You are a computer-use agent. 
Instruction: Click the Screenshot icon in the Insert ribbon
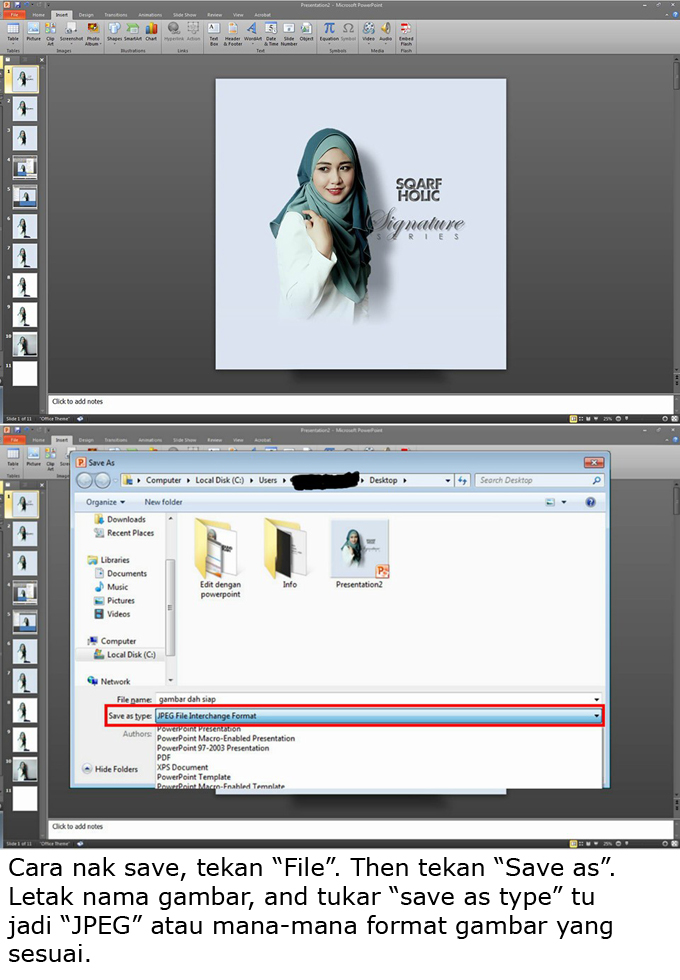71,29
